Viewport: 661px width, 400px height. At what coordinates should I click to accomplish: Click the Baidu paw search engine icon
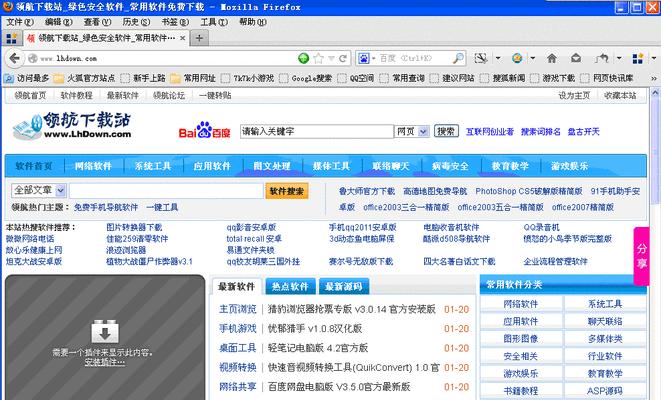(x=363, y=59)
